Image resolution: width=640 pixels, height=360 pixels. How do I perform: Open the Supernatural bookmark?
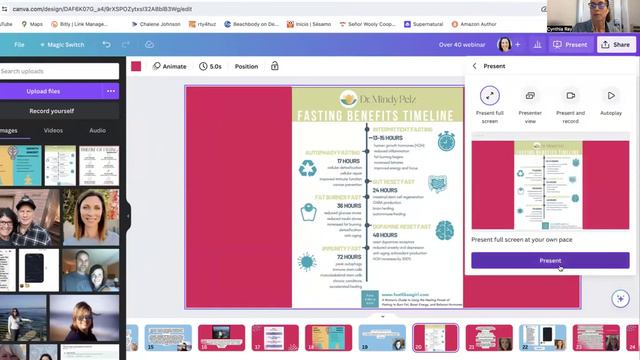pos(423,24)
